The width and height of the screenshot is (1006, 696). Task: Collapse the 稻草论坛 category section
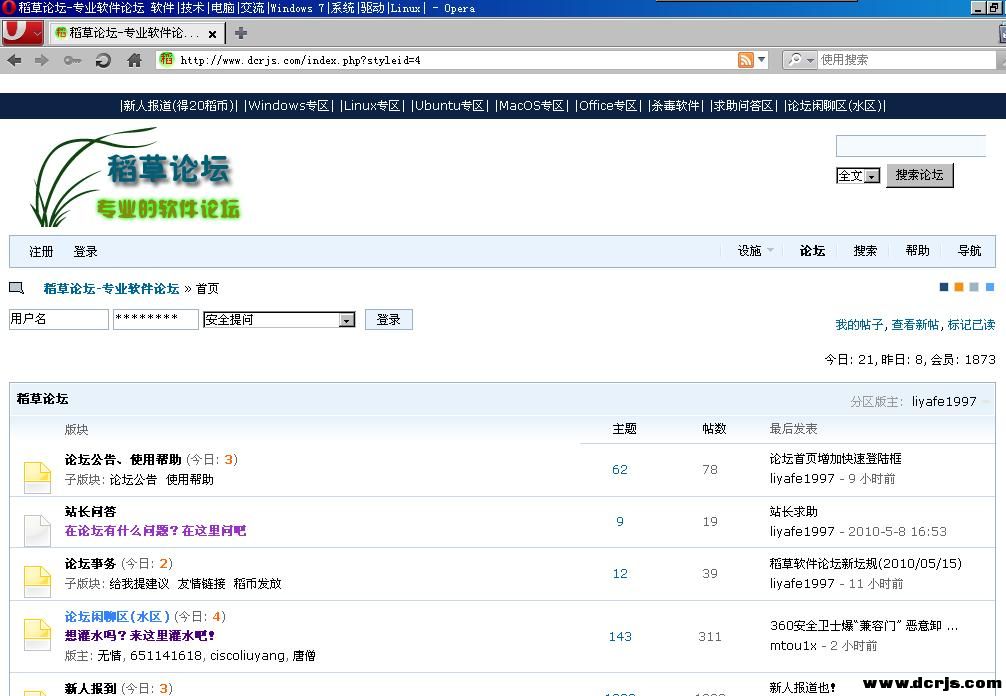987,402
